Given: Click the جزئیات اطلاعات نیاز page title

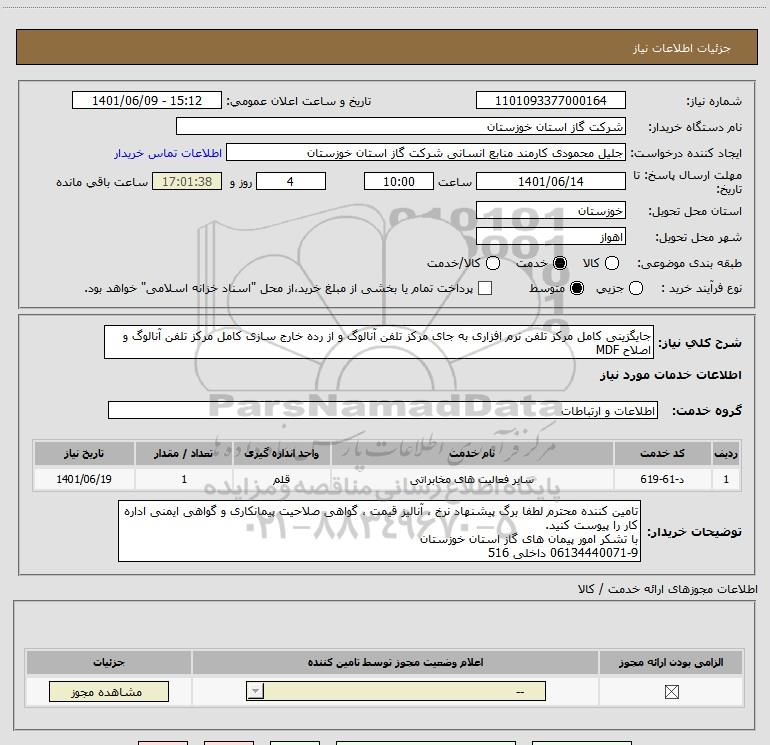Looking at the screenshot, I should 682,48.
